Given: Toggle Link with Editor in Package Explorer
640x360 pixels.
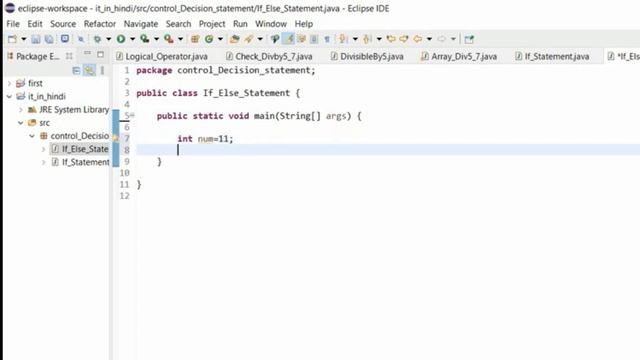Looking at the screenshot, I should click(x=89, y=71).
